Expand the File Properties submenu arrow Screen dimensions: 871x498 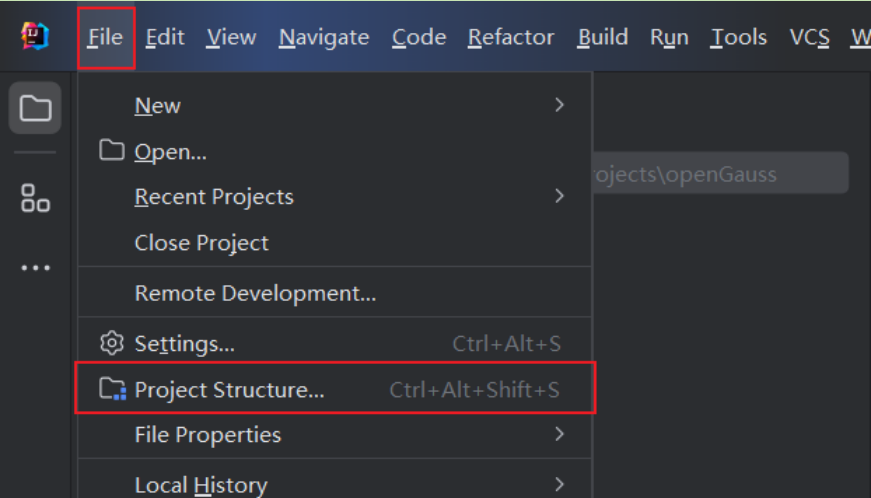[559, 434]
